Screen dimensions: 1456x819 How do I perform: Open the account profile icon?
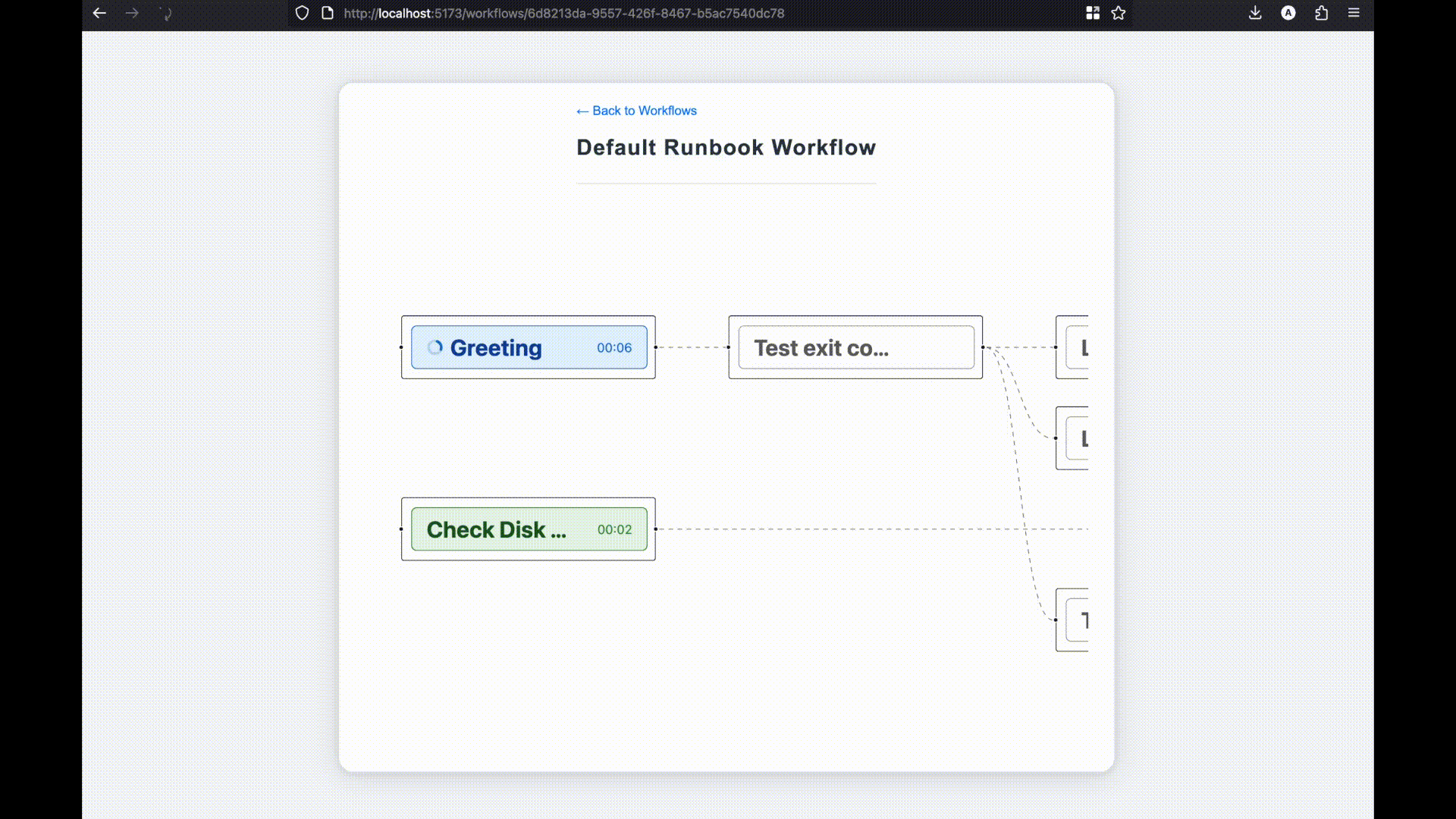[1288, 13]
